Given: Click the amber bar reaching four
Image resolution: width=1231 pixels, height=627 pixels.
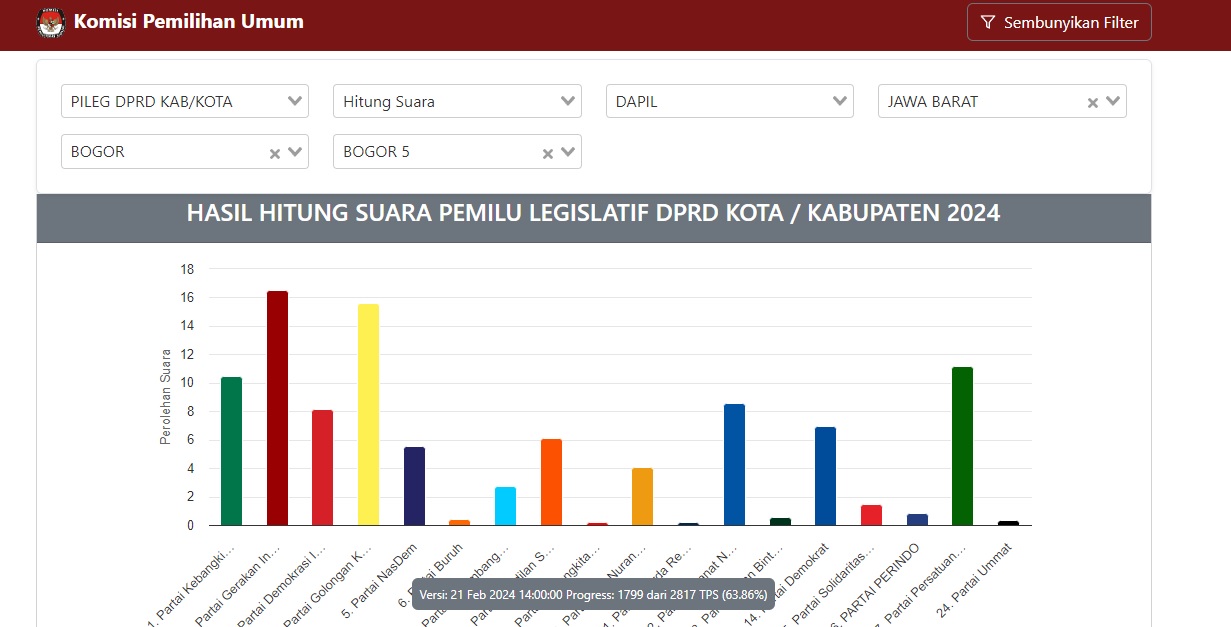Looking at the screenshot, I should click(642, 496).
